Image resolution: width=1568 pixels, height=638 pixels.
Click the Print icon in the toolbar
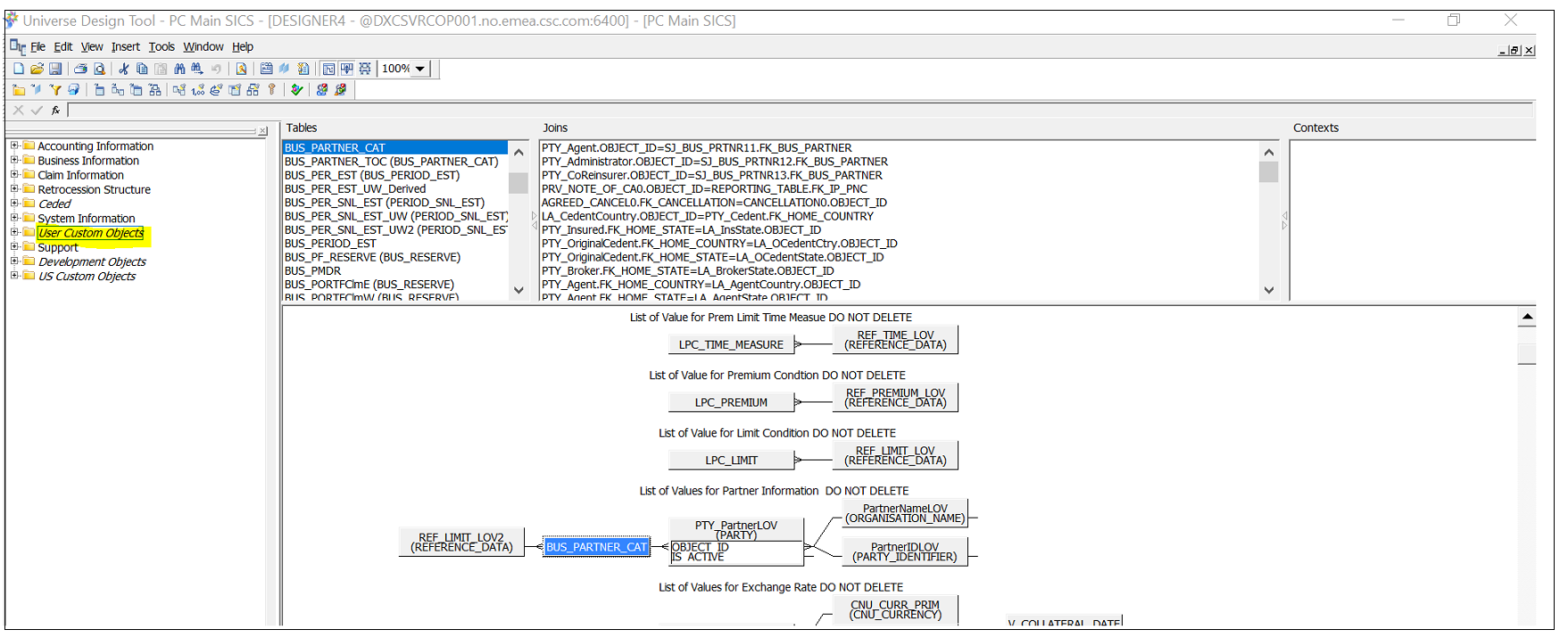pyautogui.click(x=80, y=69)
